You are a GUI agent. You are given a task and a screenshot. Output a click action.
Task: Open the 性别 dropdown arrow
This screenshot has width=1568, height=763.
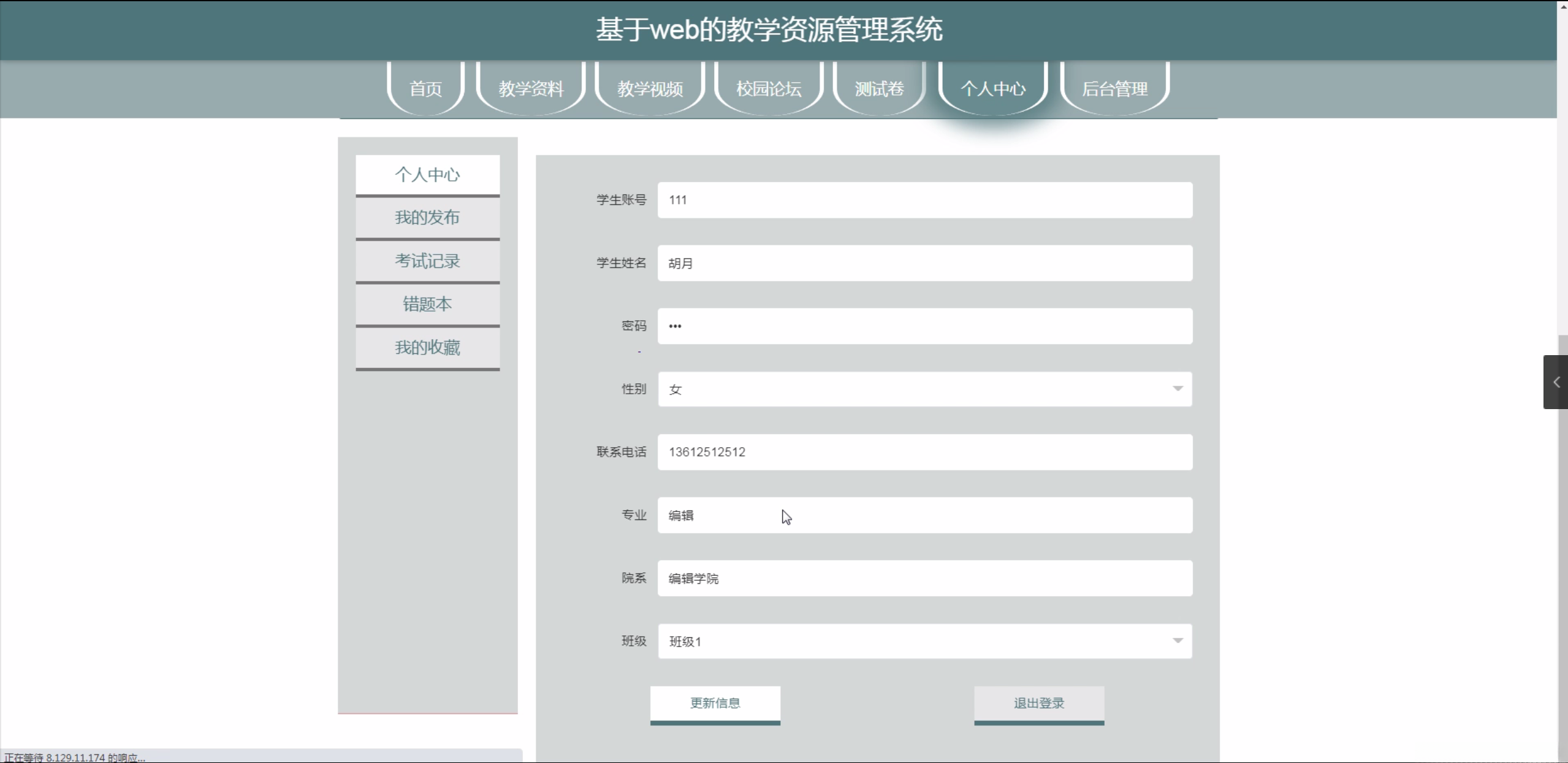(1177, 389)
